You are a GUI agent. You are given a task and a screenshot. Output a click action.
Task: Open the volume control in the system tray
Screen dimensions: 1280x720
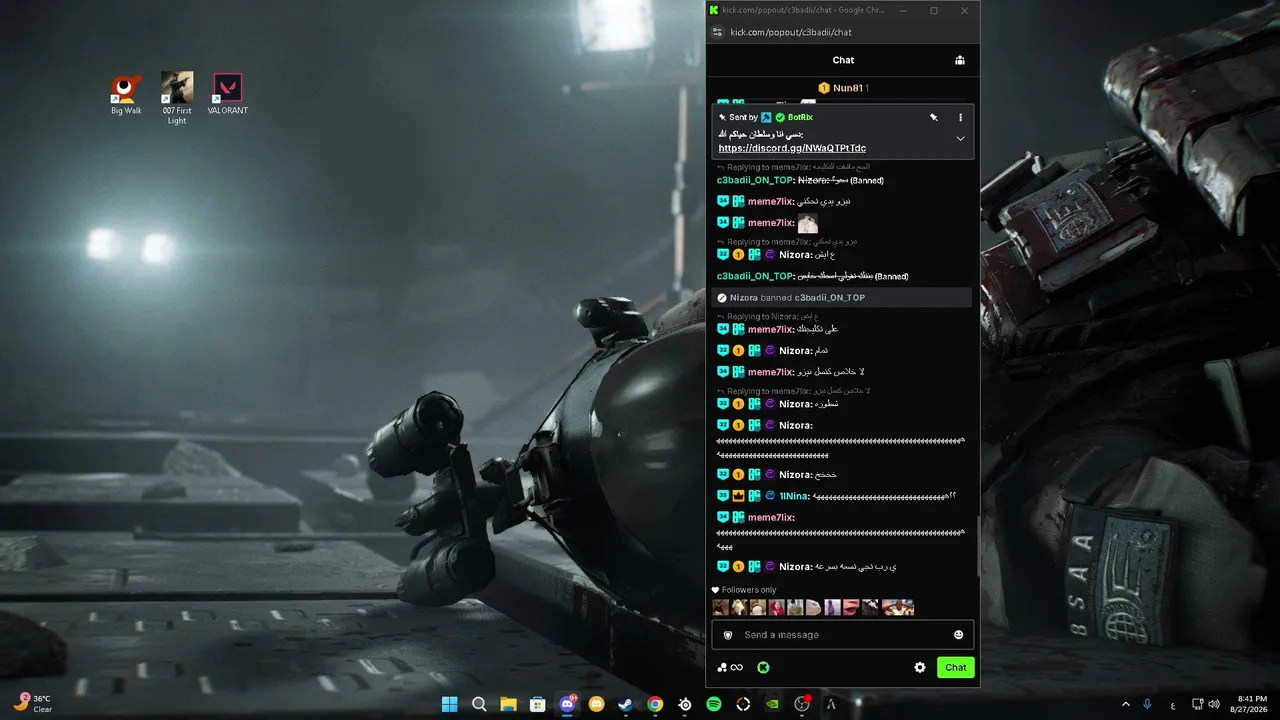[1214, 704]
